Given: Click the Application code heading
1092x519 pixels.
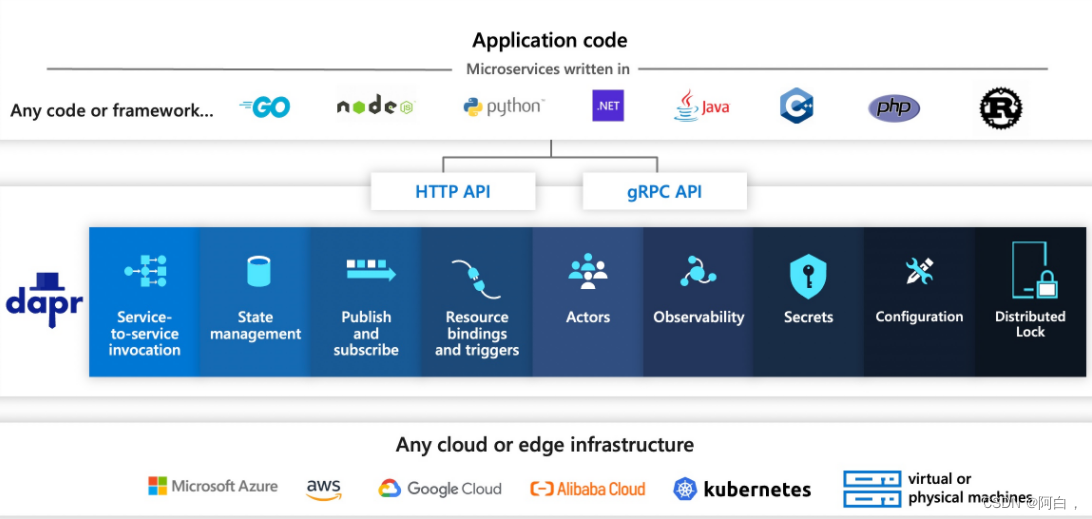Looking at the screenshot, I should (x=549, y=40).
